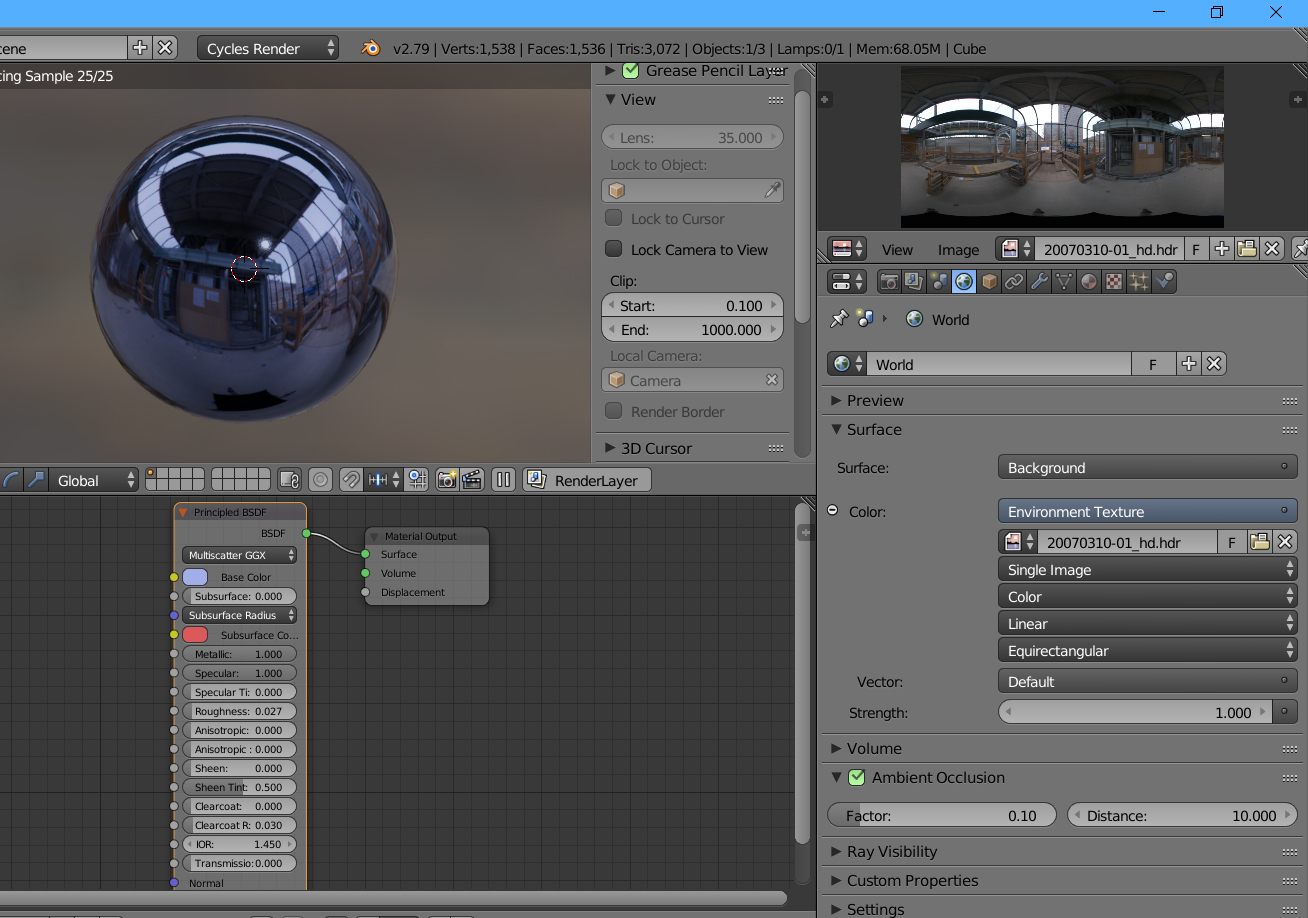Enable the Lock to Cursor checkbox
This screenshot has height=918, width=1308.
point(614,218)
